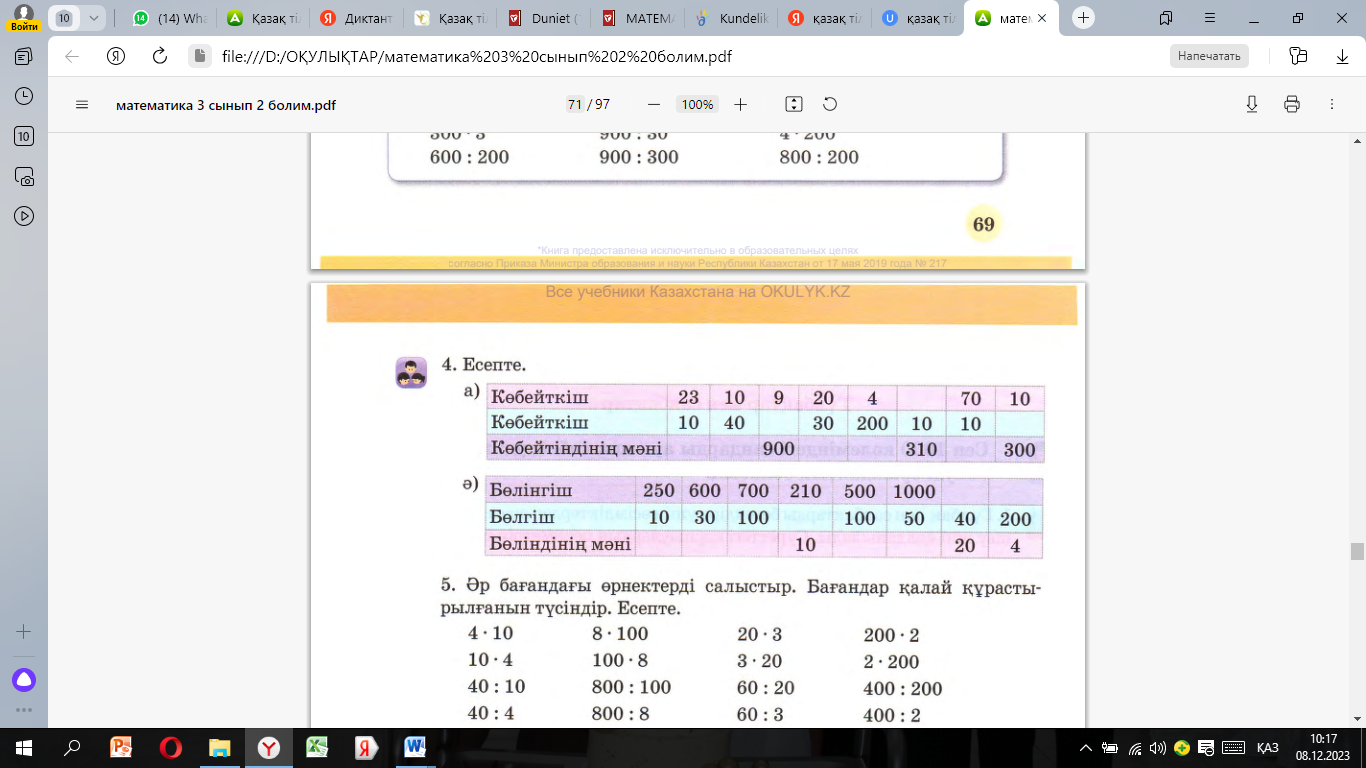Open Excel from the taskbar

[317, 748]
